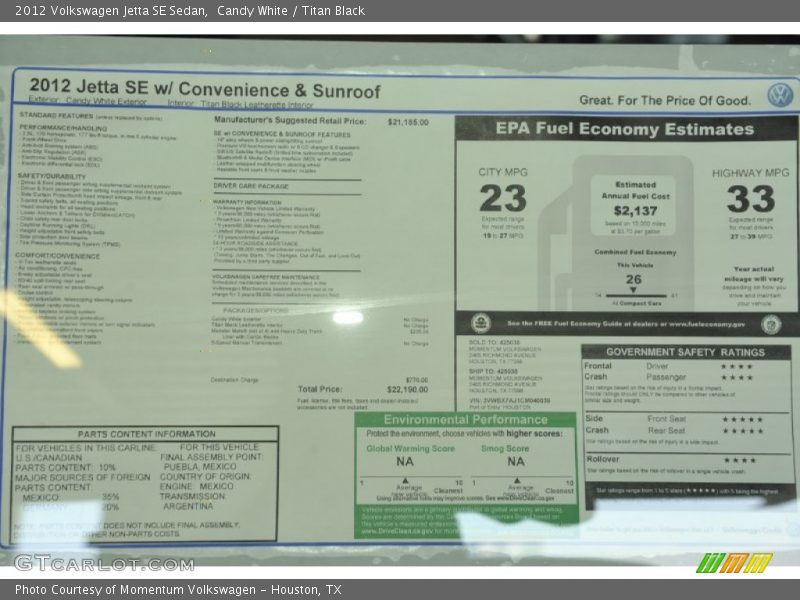Click the Parts Content Information box title

click(x=146, y=434)
